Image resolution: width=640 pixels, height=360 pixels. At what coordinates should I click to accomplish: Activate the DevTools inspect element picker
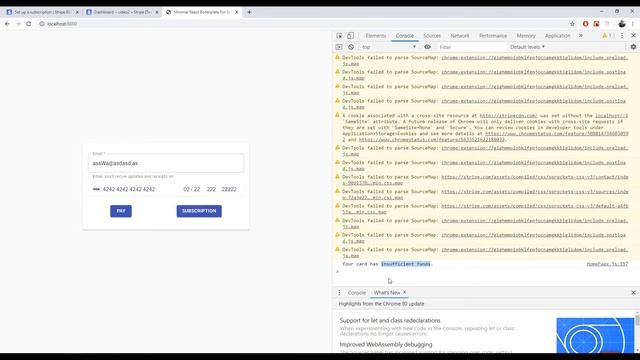(339, 36)
